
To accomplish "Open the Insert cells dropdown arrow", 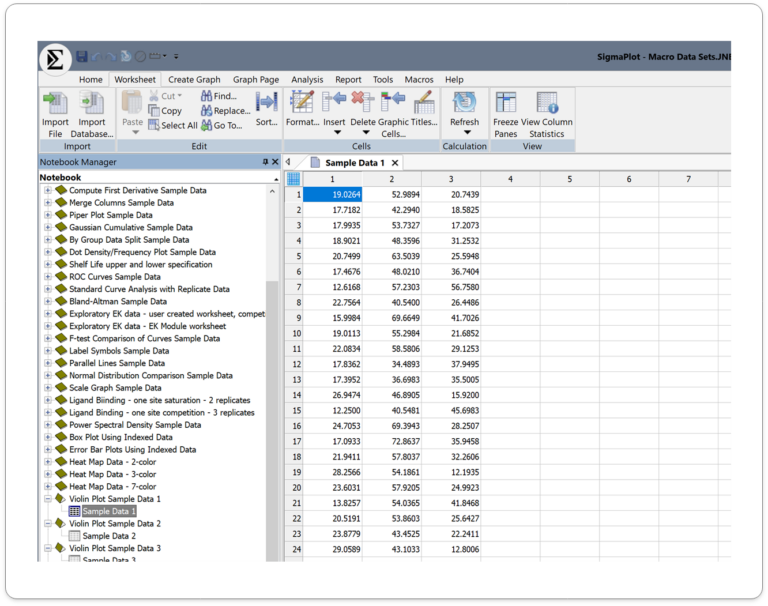I will click(337, 133).
